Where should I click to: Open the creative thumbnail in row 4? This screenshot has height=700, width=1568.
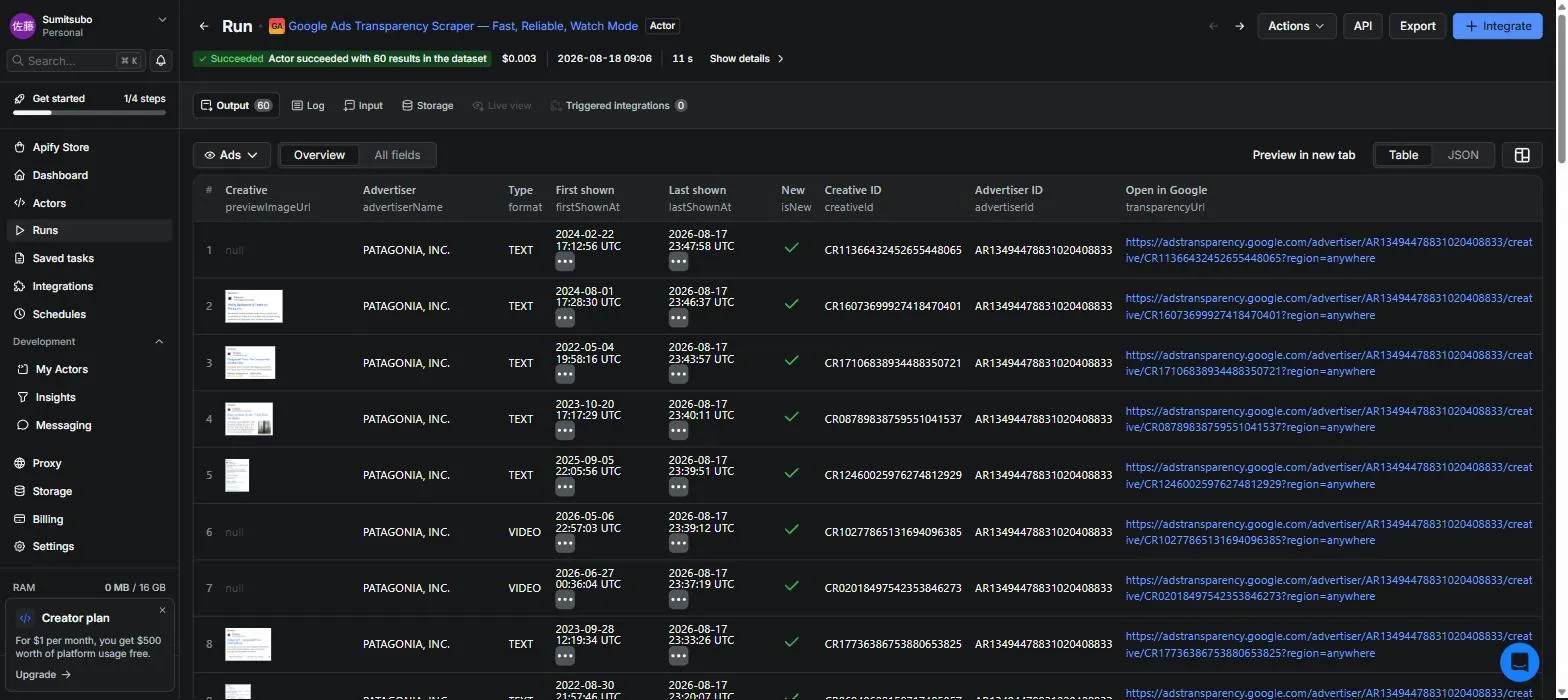[249, 419]
